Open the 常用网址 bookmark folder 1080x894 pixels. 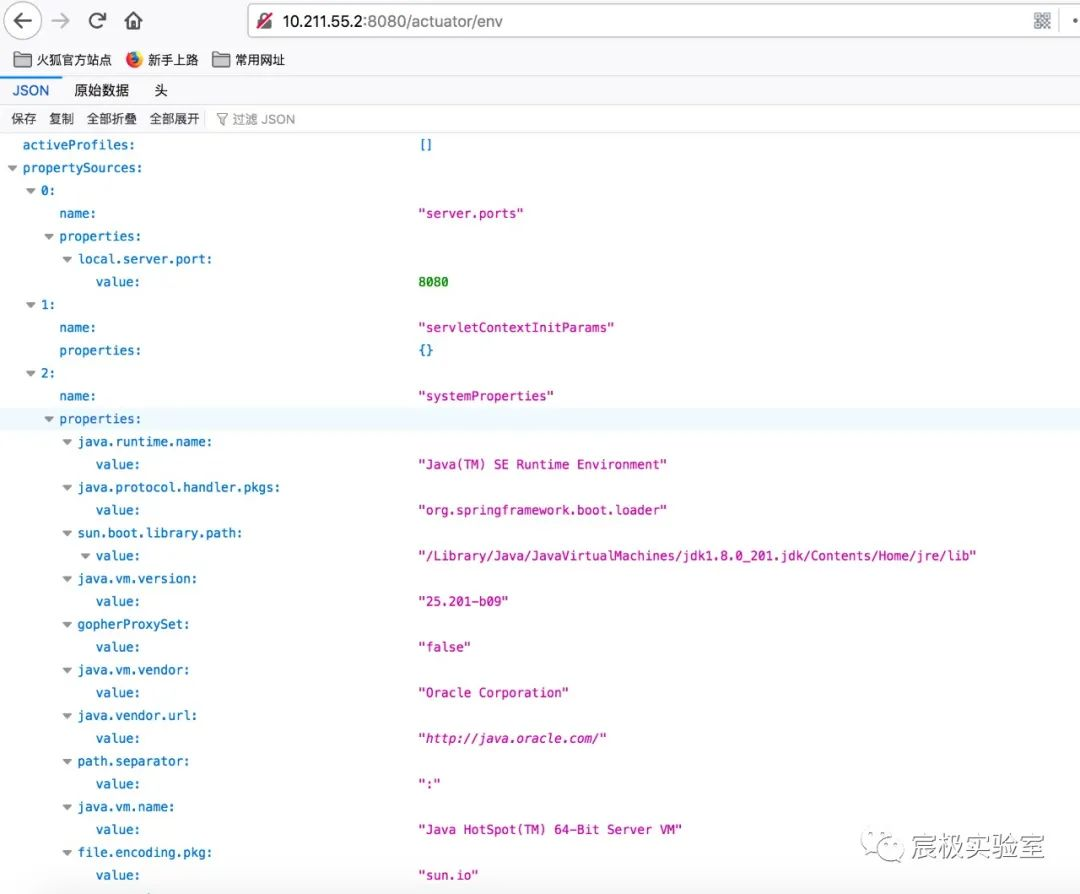[x=247, y=59]
